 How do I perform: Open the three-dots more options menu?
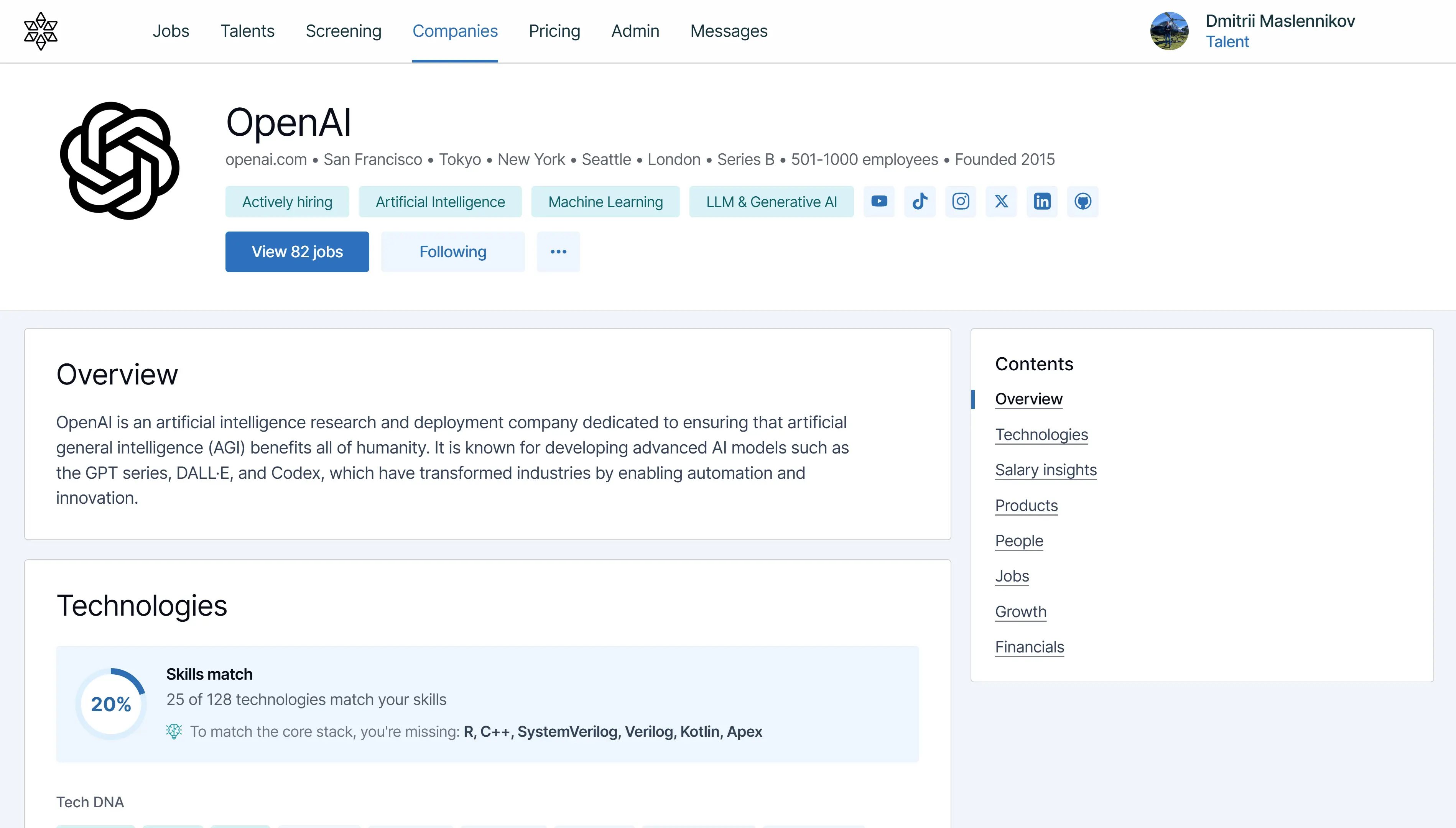pyautogui.click(x=559, y=252)
